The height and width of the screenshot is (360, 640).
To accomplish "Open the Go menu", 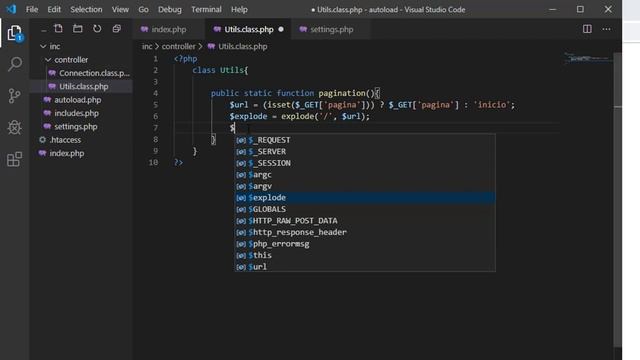I will pos(143,9).
